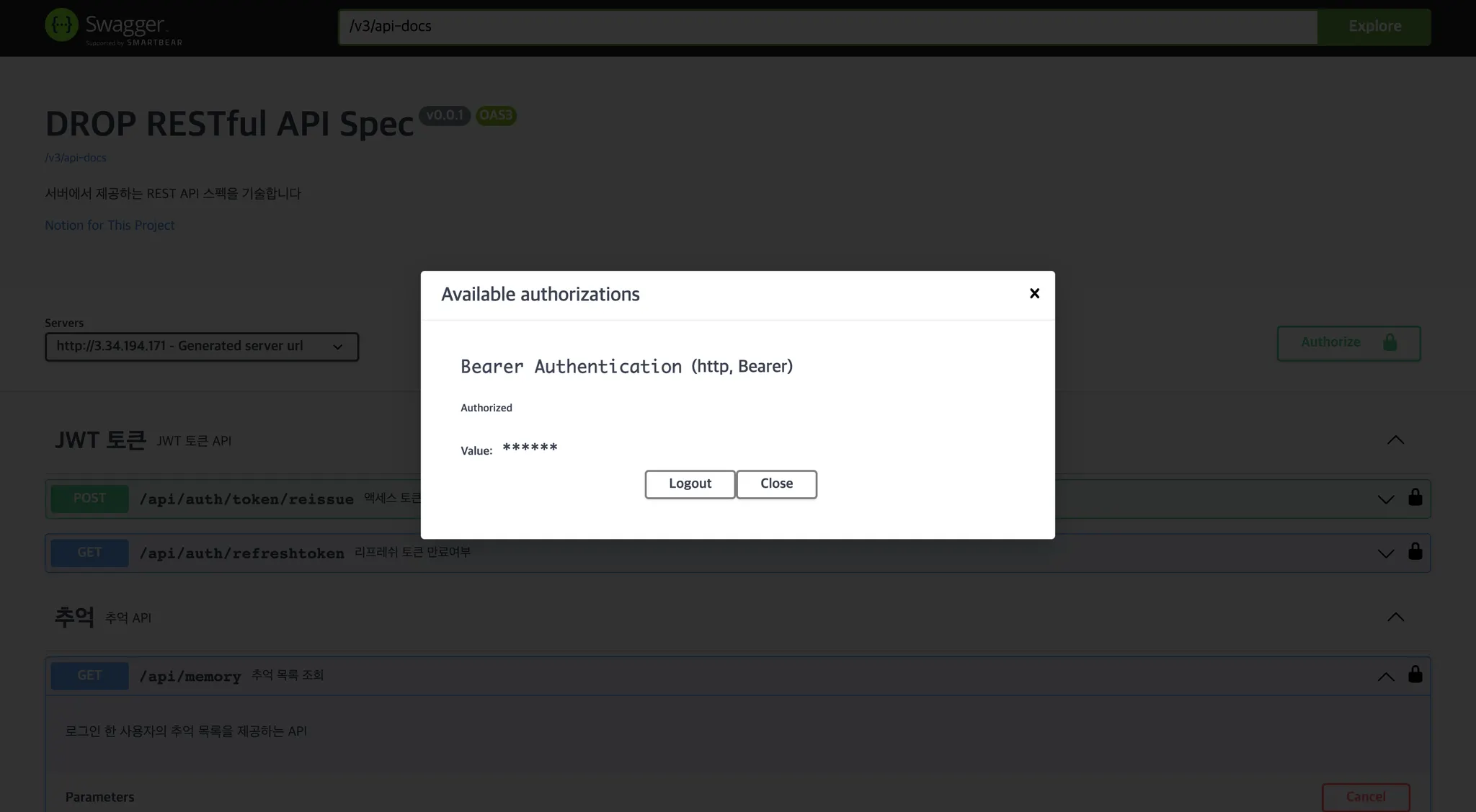Expand the POST token reissue endpoint chevron
The image size is (1476, 812).
click(x=1385, y=499)
